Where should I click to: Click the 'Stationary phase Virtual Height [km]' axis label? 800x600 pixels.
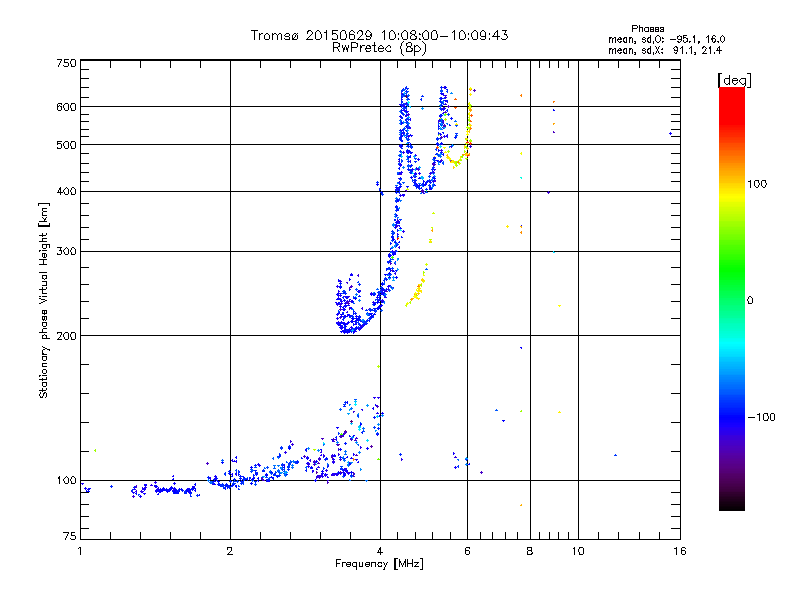44,300
